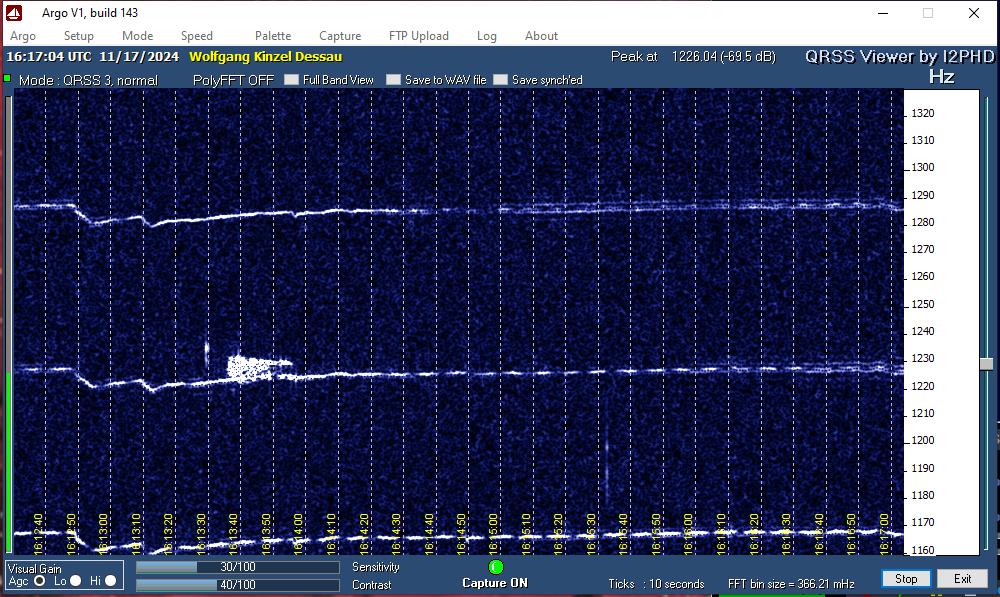Select the Lo visual gain radio button
The height and width of the screenshot is (597, 1000).
[75, 580]
